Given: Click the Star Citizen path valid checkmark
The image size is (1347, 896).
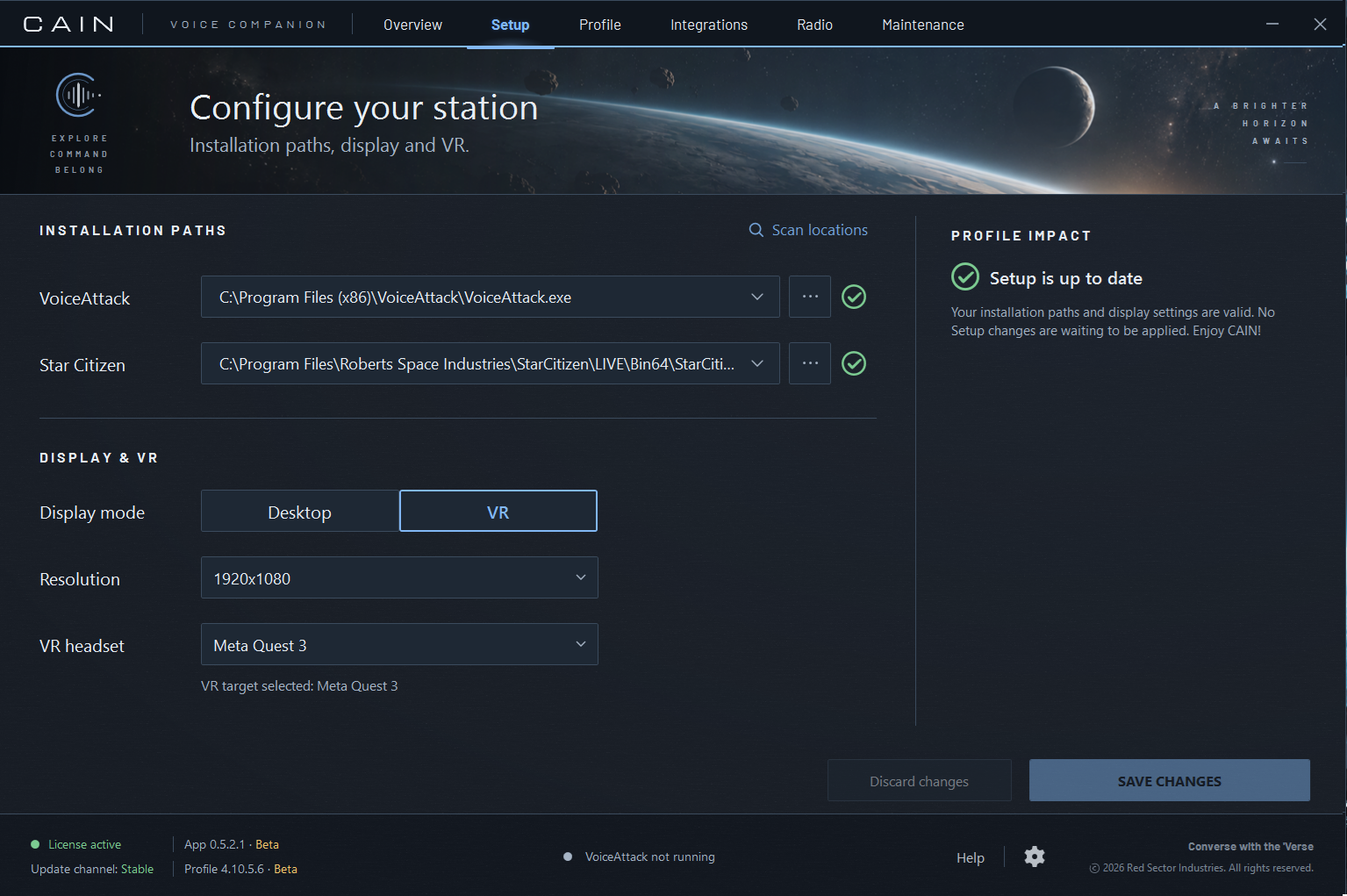Looking at the screenshot, I should click(854, 363).
